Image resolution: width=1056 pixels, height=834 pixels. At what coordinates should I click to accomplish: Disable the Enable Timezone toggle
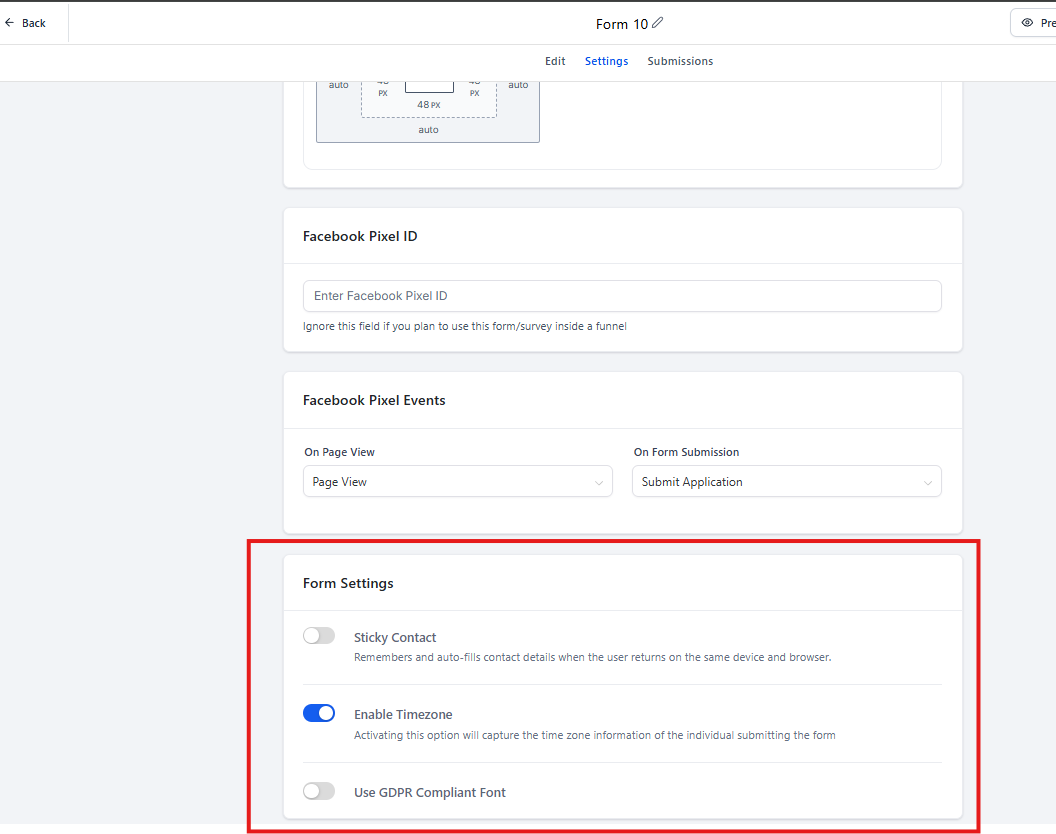click(319, 713)
